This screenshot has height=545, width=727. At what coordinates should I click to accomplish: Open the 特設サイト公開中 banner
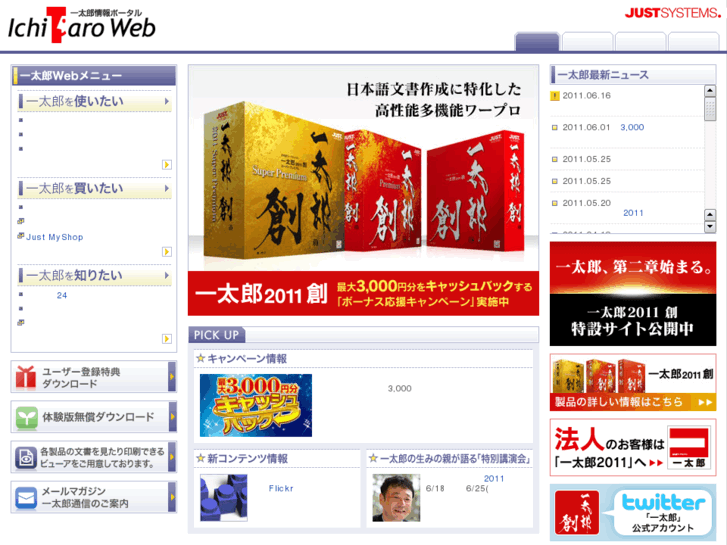pos(633,294)
